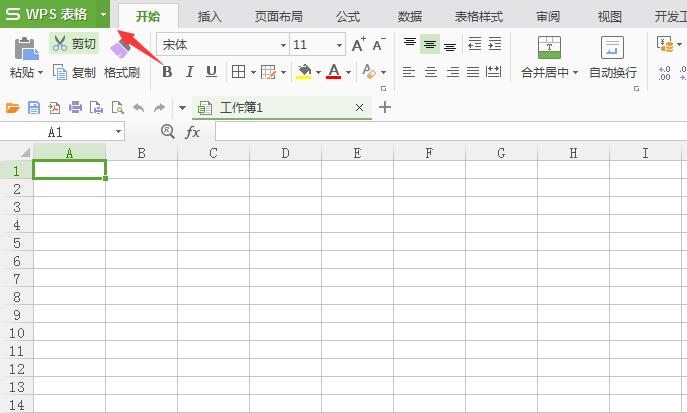Click the Cut (剪切) scissors button
This screenshot has height=413, width=687.
coord(74,43)
